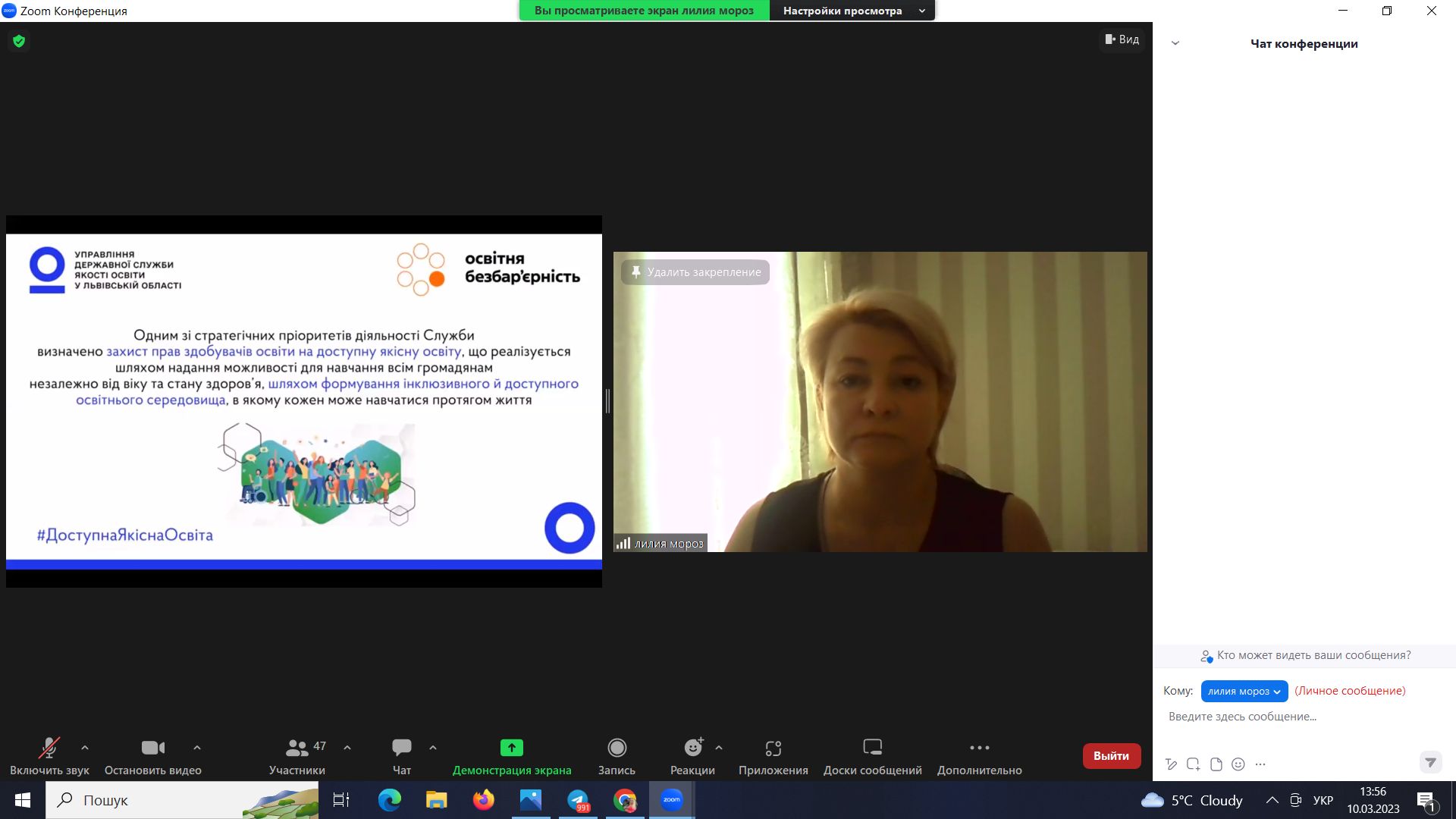1456x819 pixels.
Task: Open clock and date 13:56
Action: (x=1373, y=800)
